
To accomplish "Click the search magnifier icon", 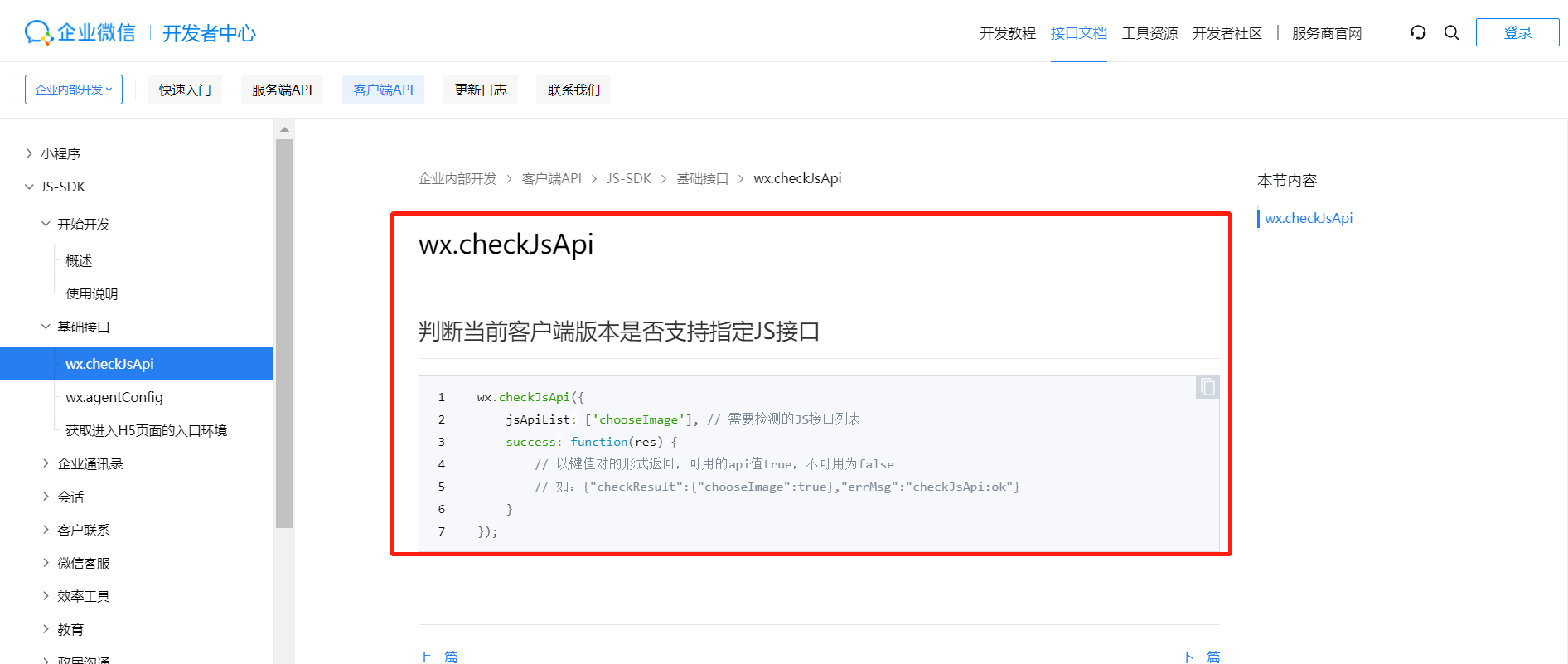I will point(1451,32).
